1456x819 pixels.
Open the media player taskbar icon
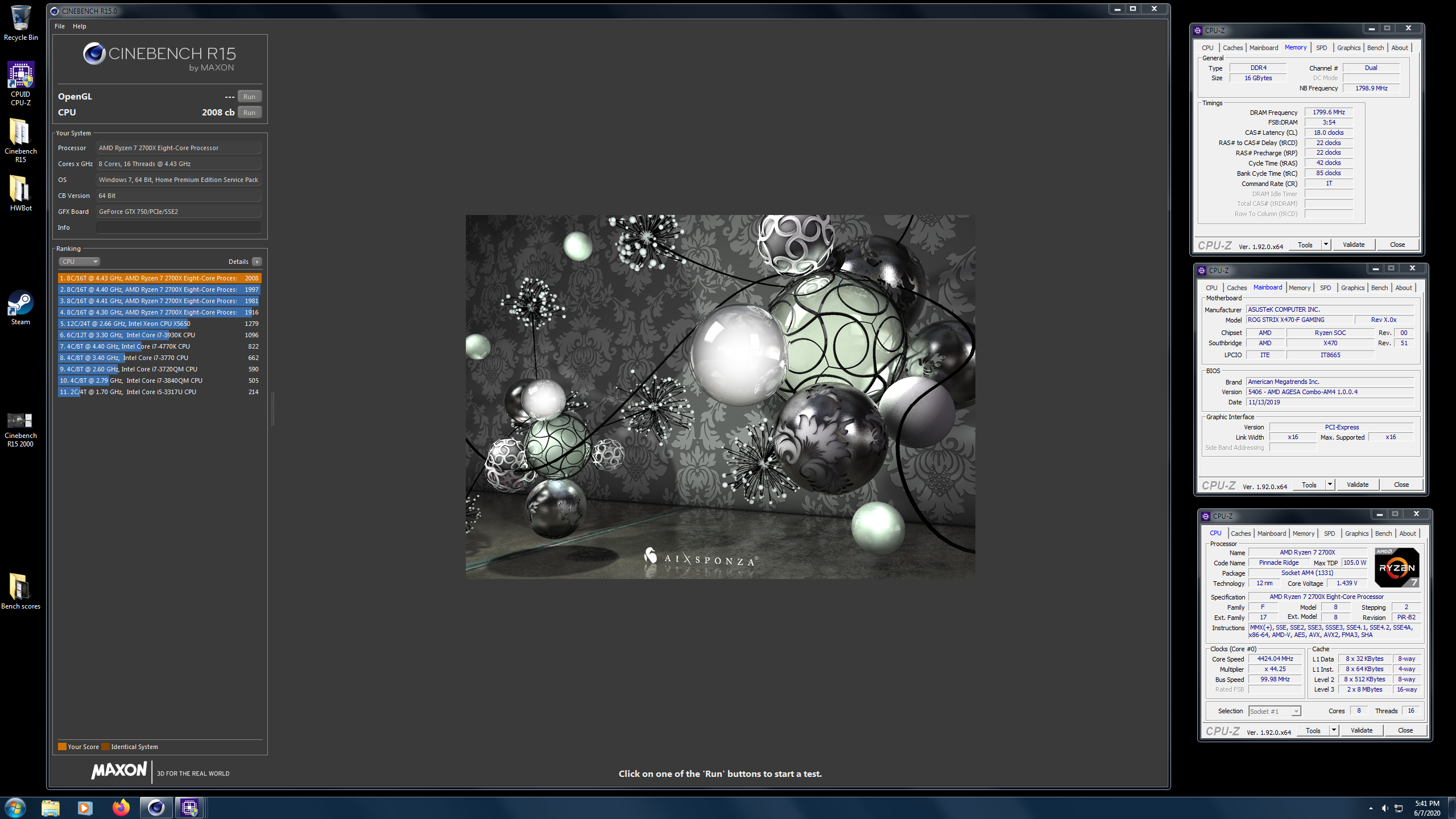tap(85, 808)
